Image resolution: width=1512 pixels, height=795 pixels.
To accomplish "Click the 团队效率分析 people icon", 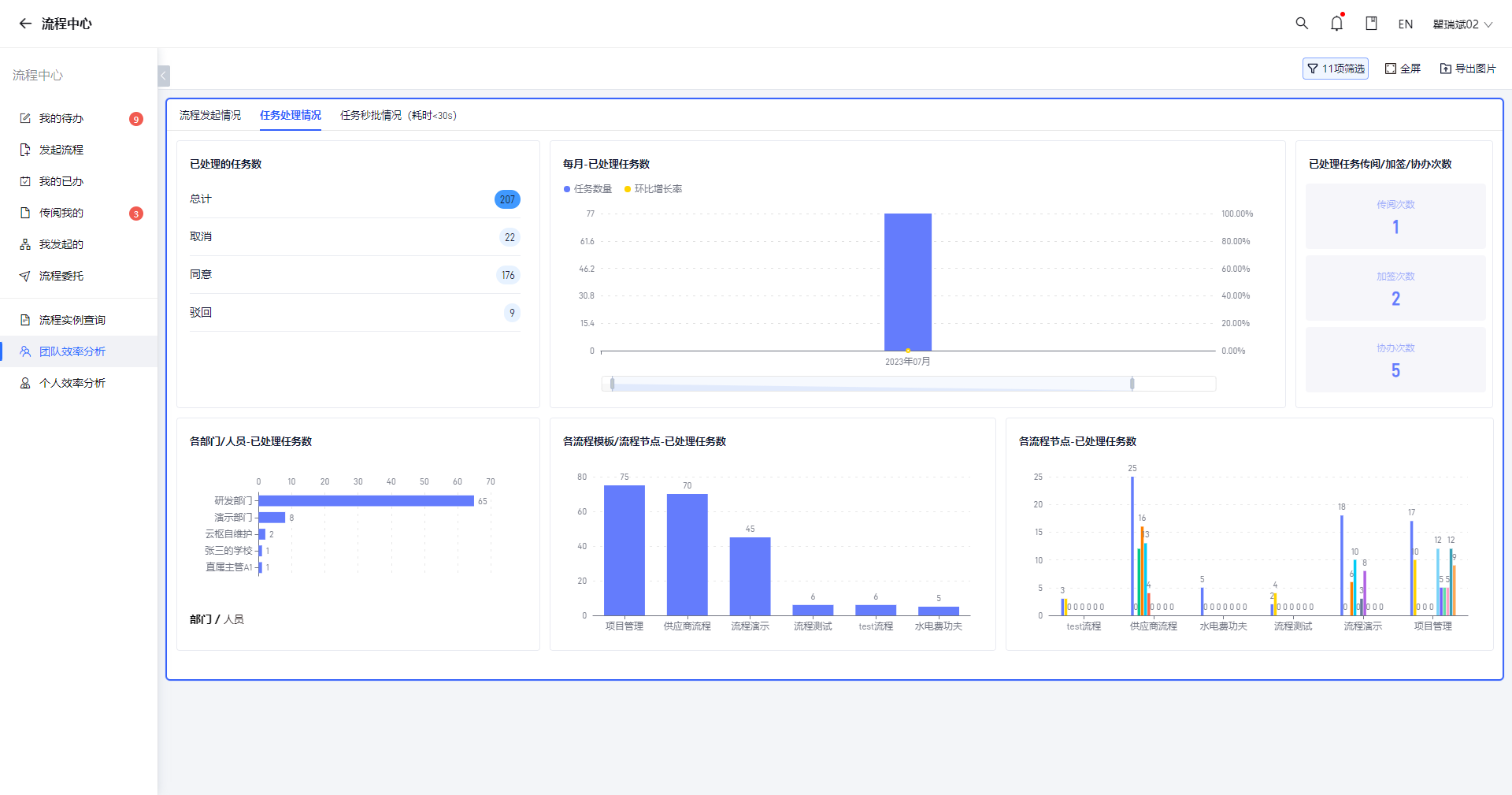I will tap(25, 351).
